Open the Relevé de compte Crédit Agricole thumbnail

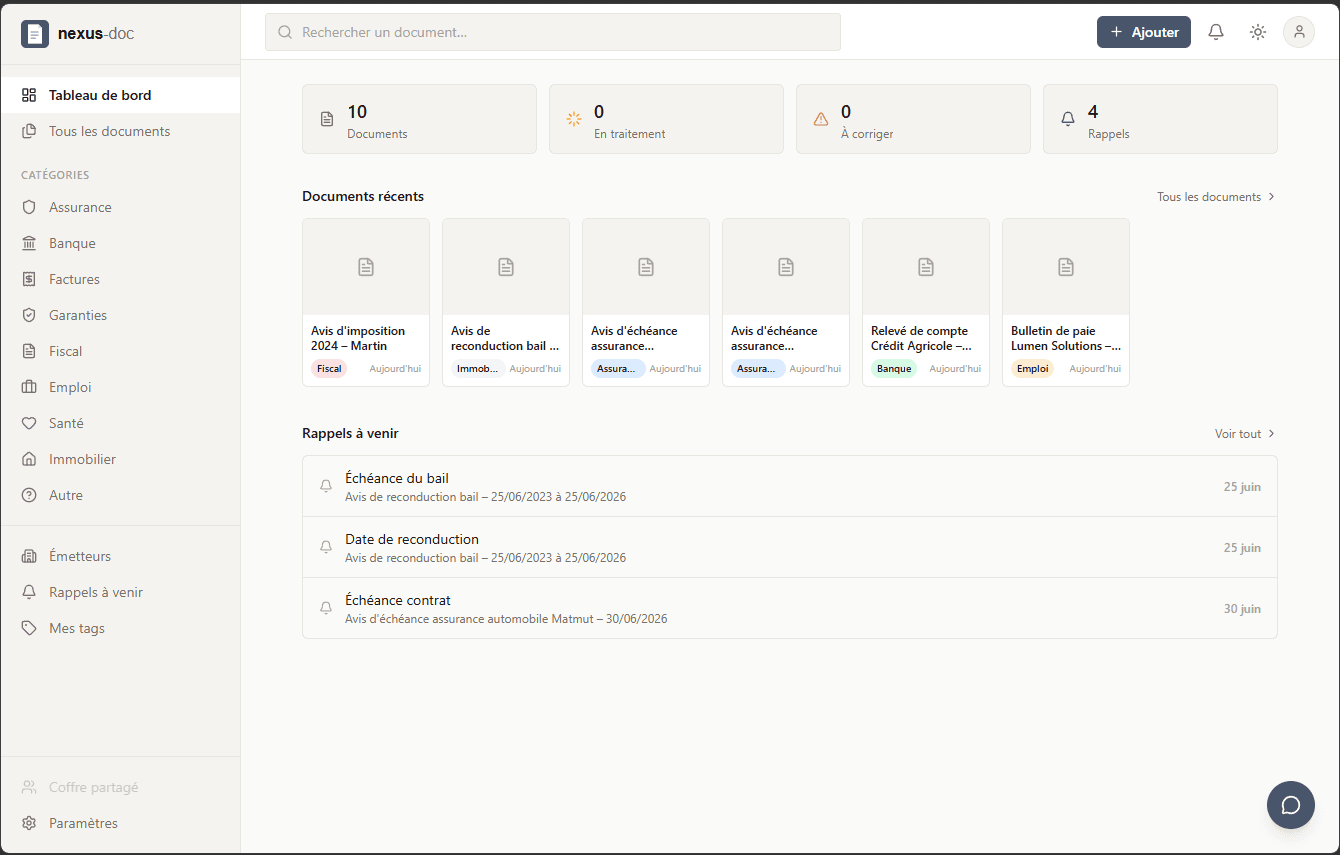coord(926,267)
